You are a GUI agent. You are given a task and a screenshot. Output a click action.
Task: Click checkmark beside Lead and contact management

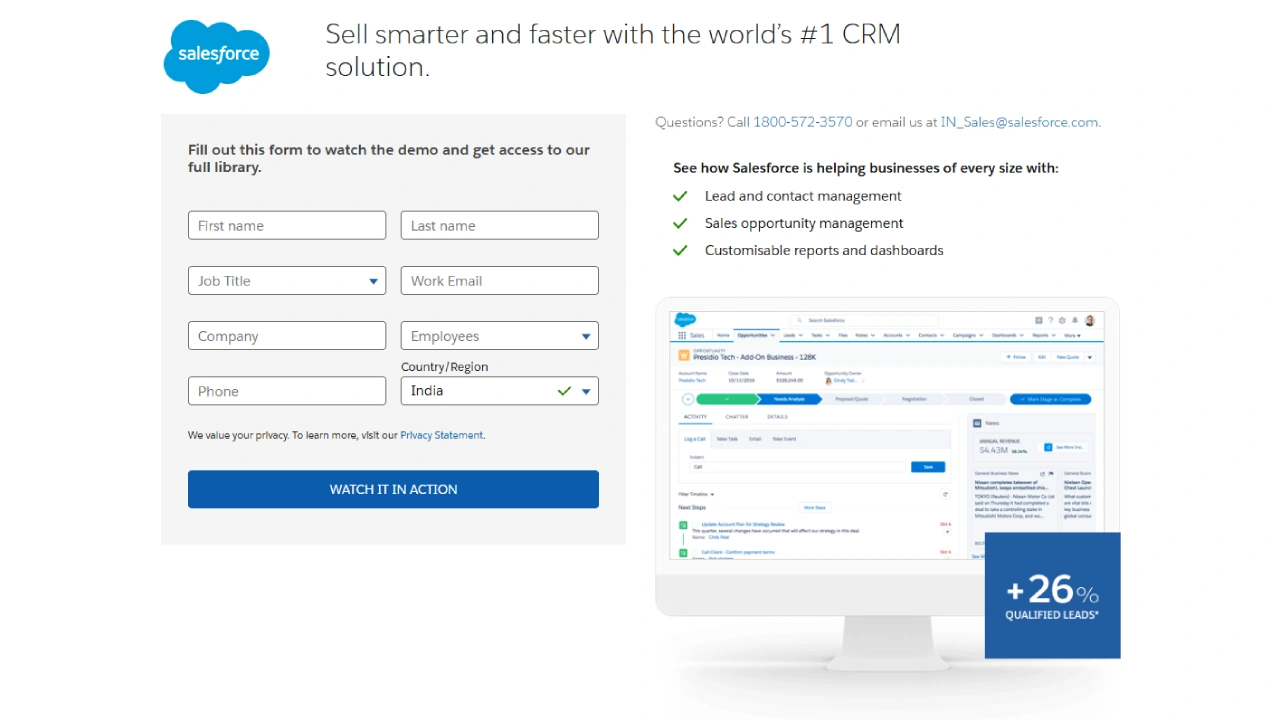point(680,196)
